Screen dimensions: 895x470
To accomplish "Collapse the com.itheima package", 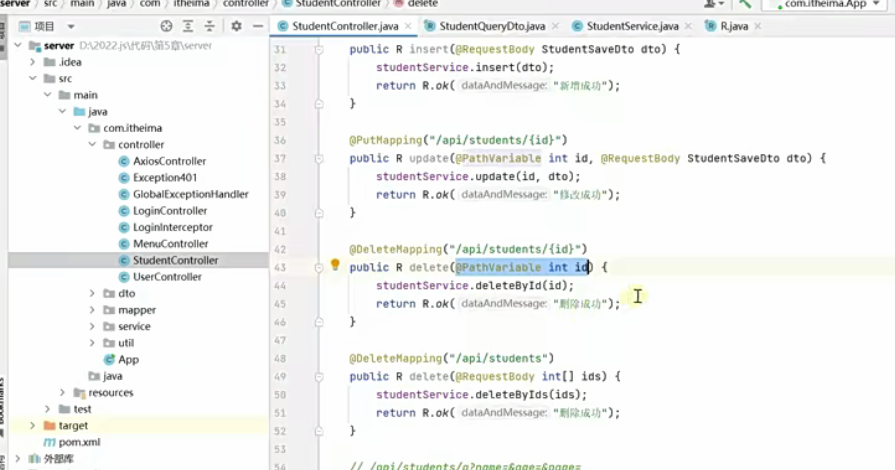I will pyautogui.click(x=77, y=128).
